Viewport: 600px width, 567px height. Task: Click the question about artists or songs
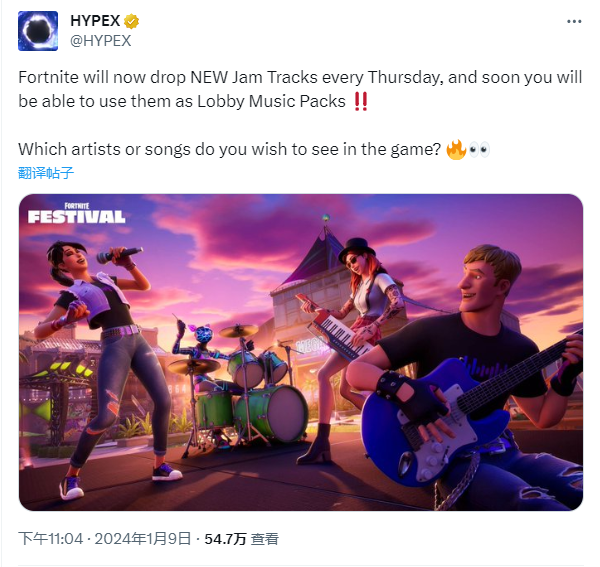(x=230, y=149)
